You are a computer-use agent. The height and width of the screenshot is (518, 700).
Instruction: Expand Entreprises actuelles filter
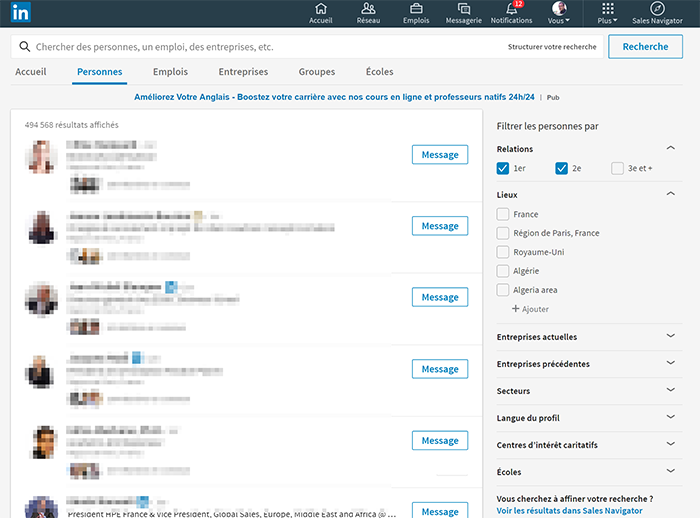tap(670, 337)
